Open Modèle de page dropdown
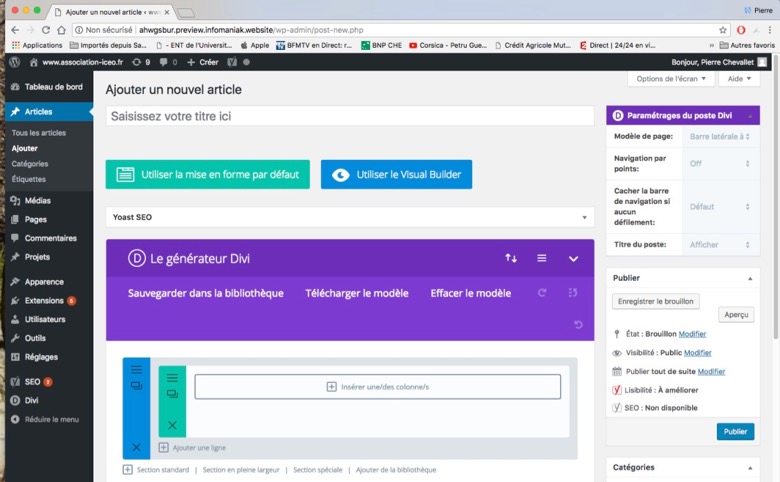Viewport: 780px width, 482px height. 719,136
